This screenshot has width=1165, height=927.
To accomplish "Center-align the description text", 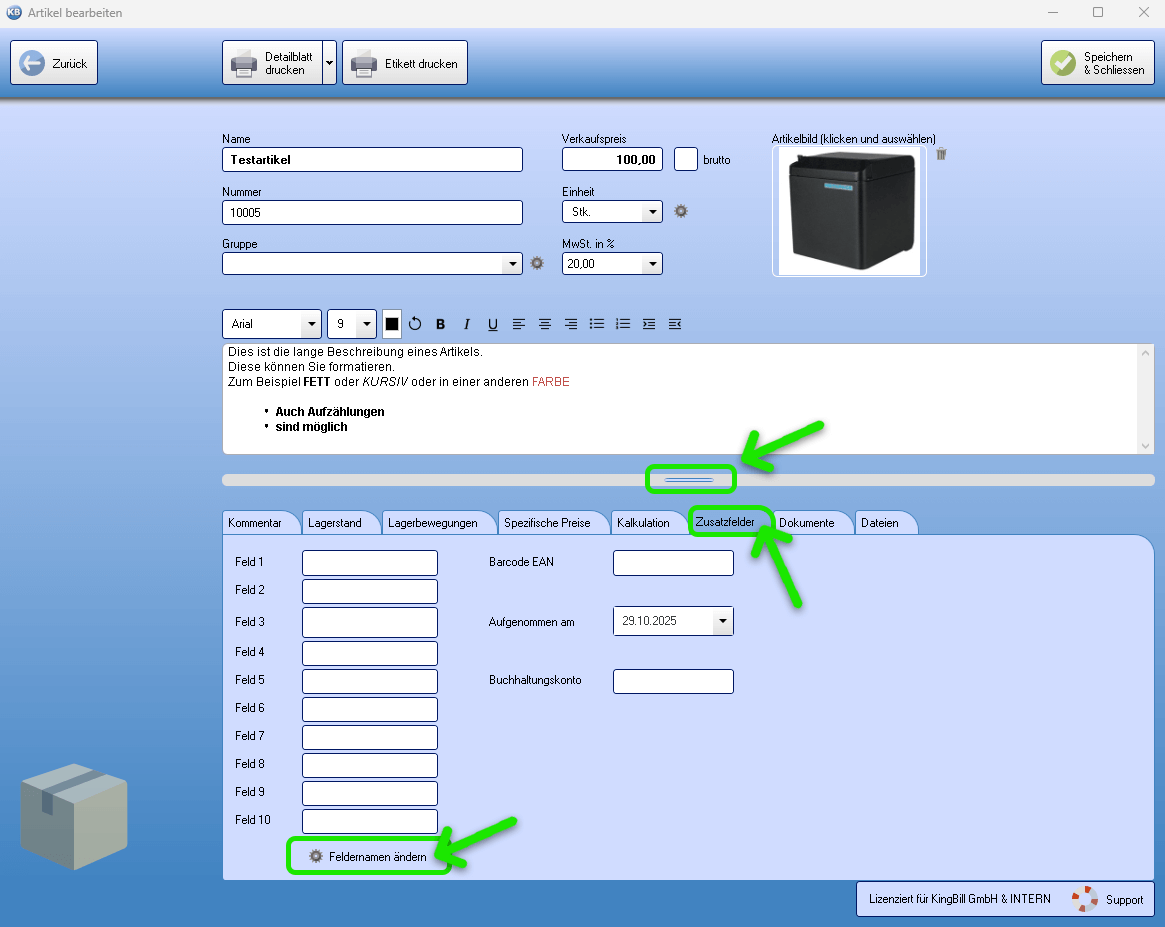I will tap(545, 324).
